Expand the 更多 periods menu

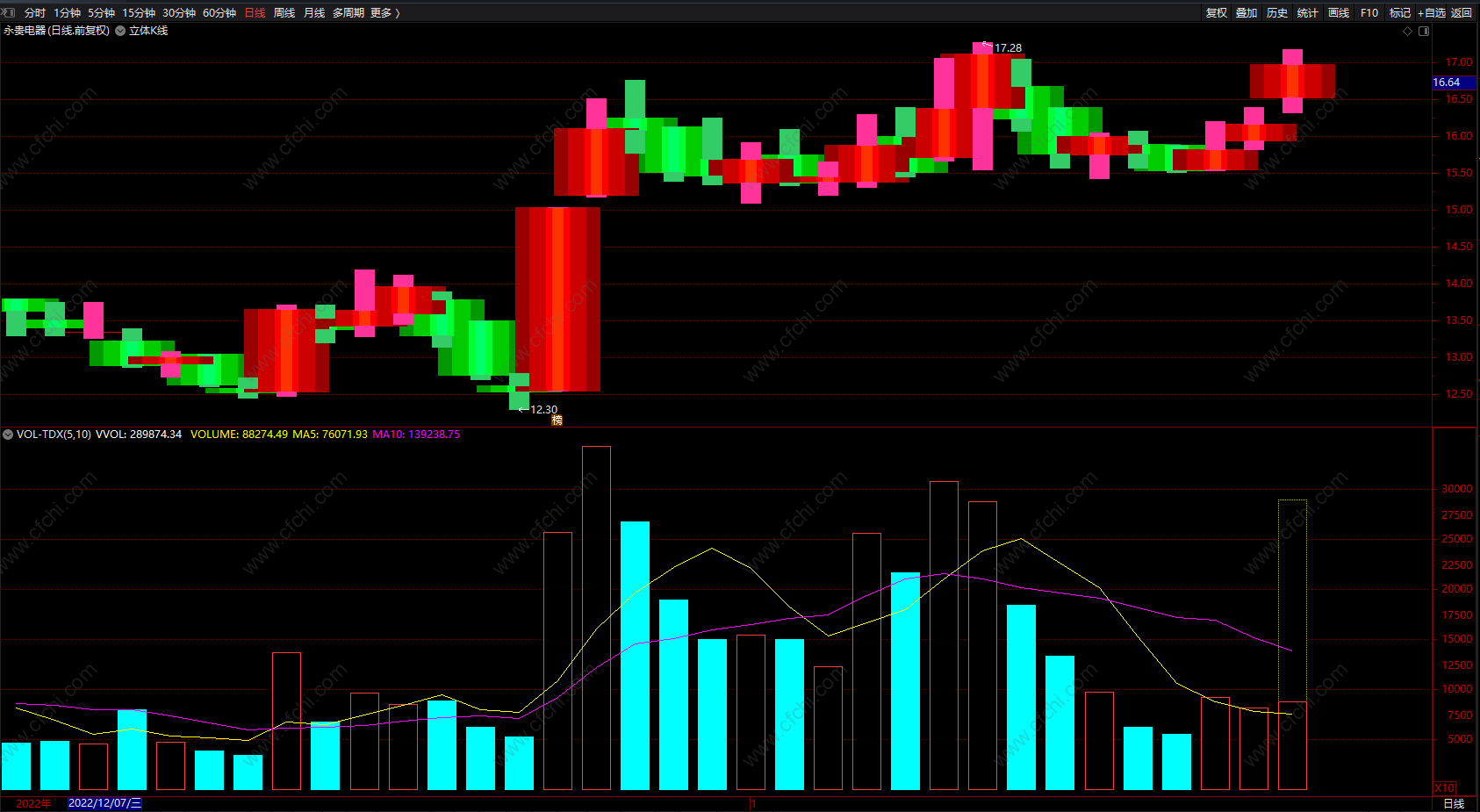[x=385, y=13]
